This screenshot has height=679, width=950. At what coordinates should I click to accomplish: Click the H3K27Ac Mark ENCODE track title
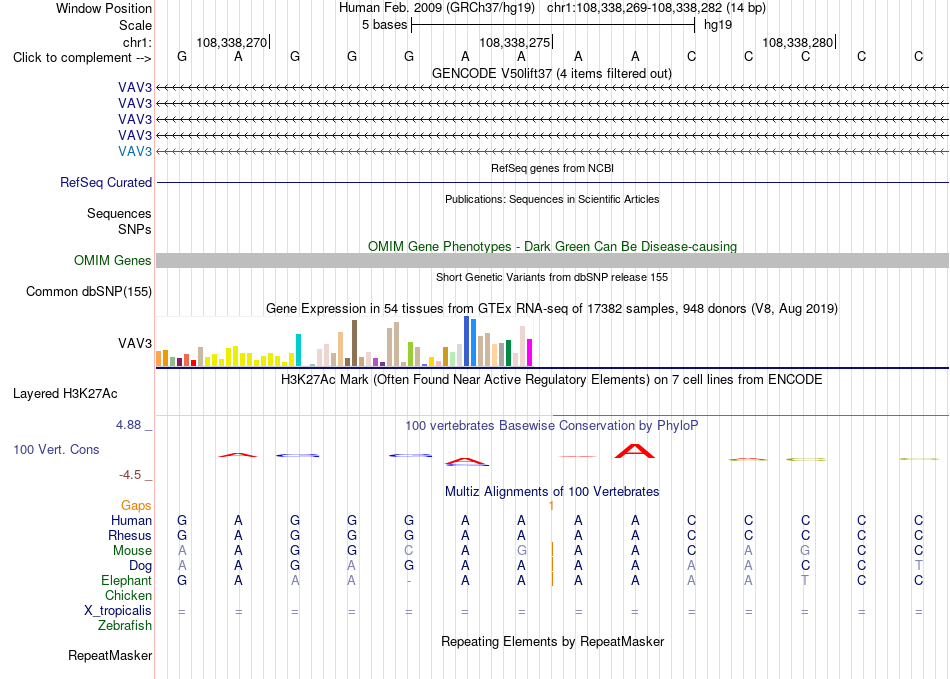pyautogui.click(x=551, y=380)
